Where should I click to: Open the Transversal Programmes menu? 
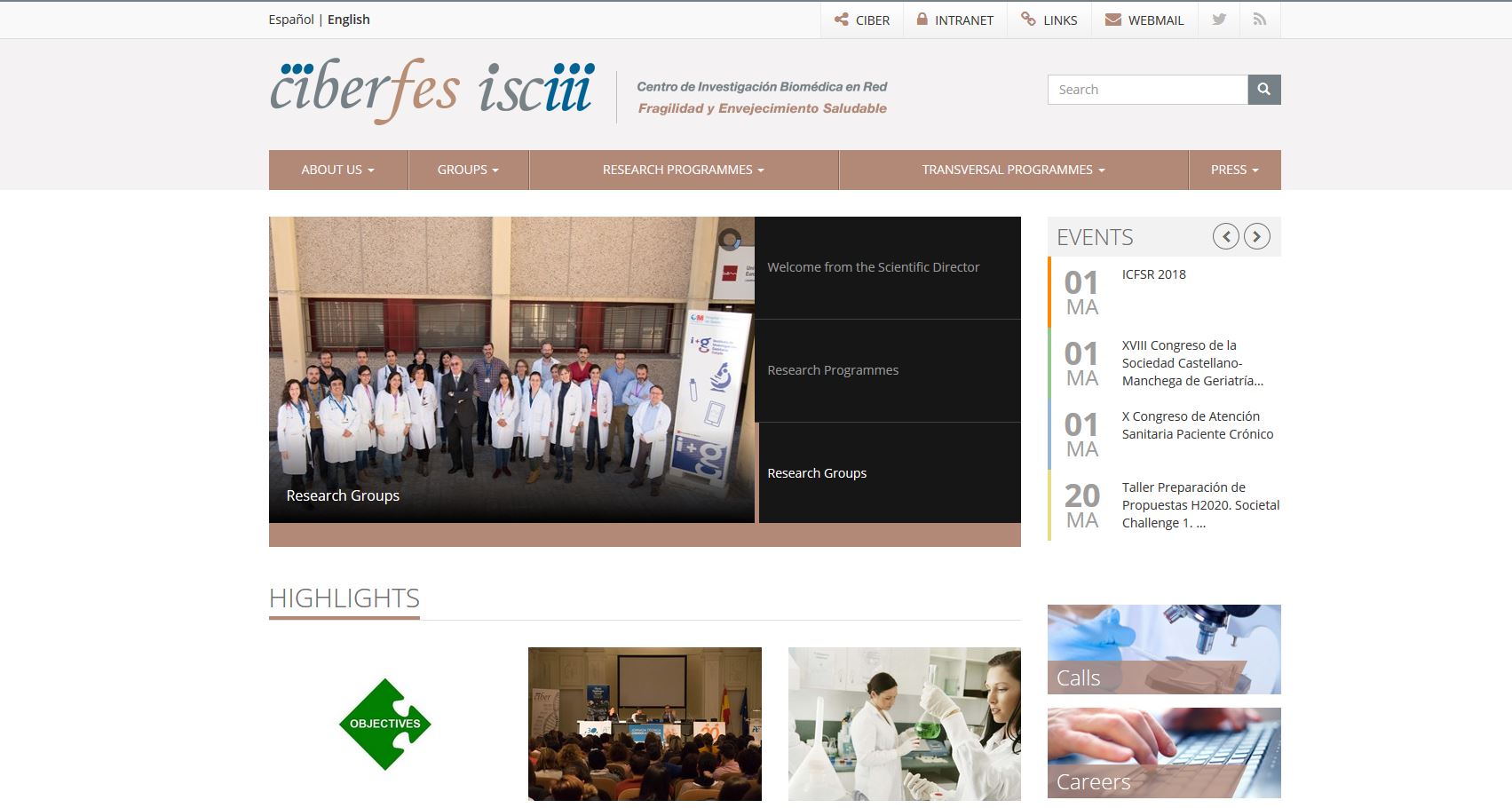pos(1013,170)
